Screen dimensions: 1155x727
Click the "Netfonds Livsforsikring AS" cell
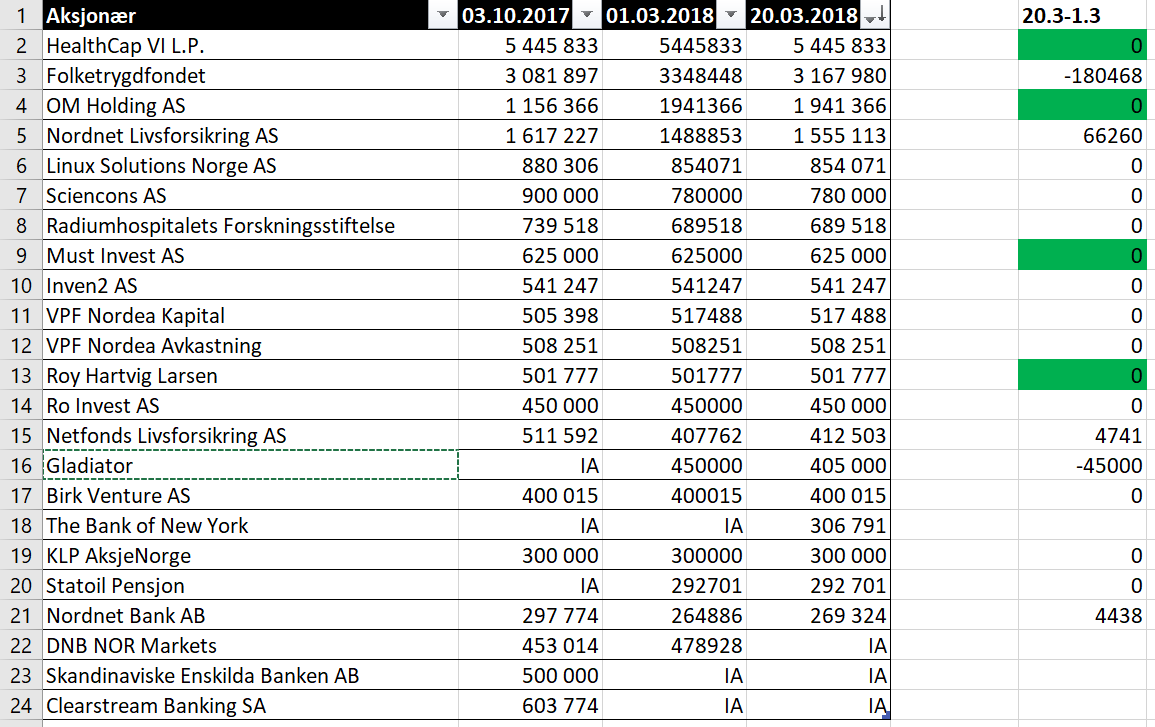click(x=250, y=435)
